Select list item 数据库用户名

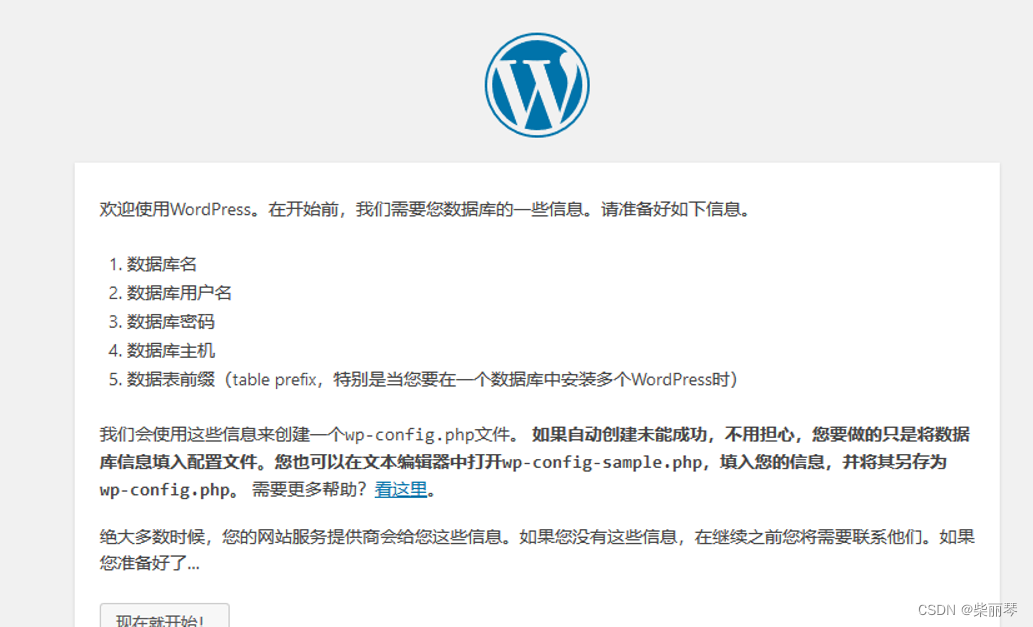tap(179, 293)
